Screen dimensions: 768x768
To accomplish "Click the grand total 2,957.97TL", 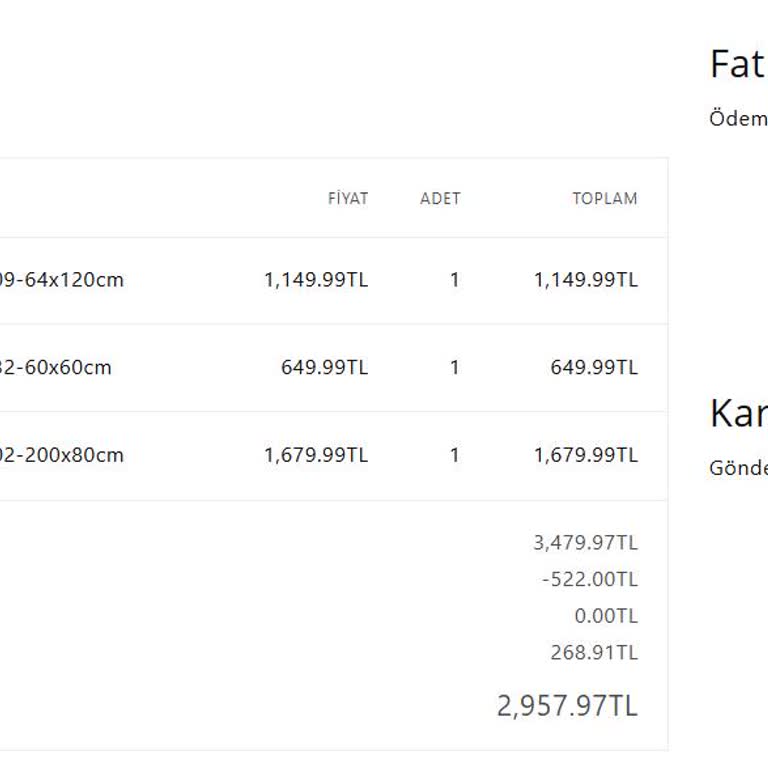I will tap(567, 706).
